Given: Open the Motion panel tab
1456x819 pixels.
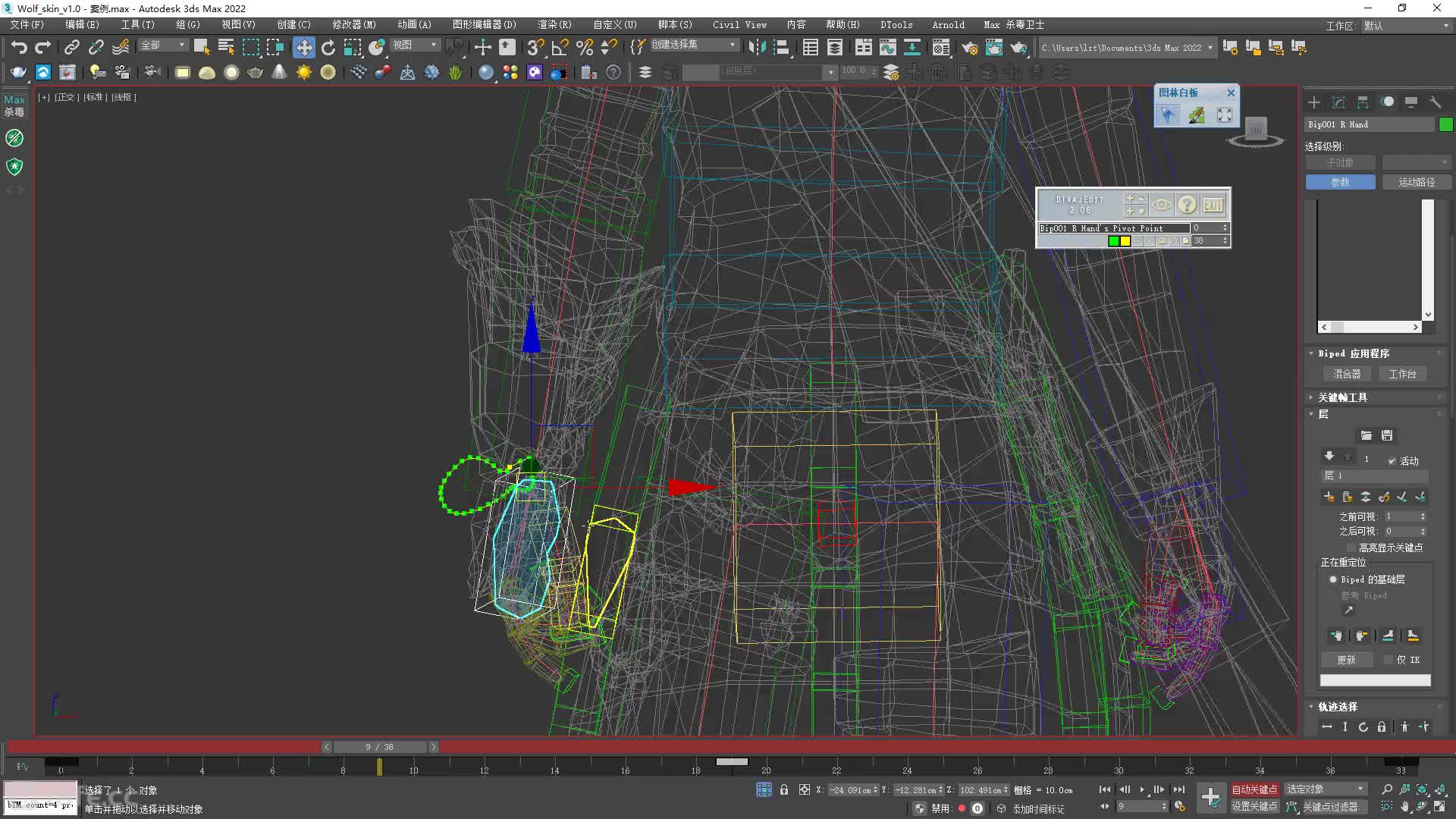Looking at the screenshot, I should click(x=1387, y=102).
